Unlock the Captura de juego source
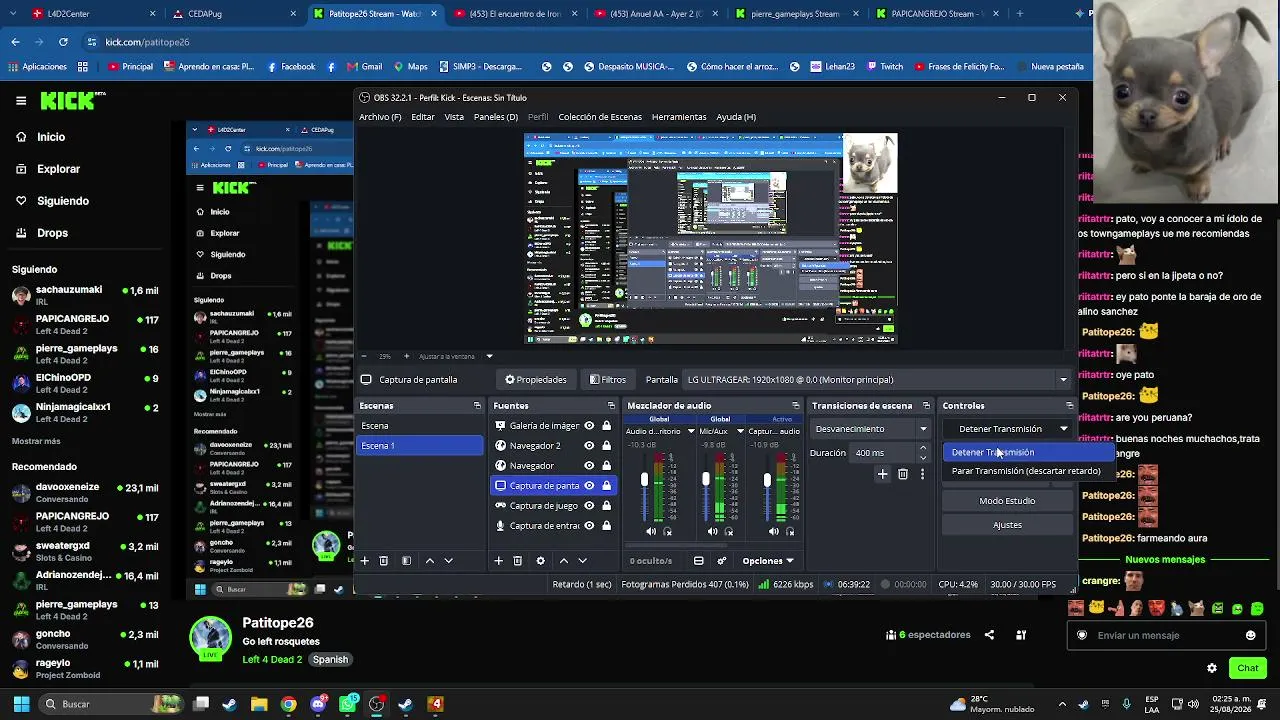The height and width of the screenshot is (720, 1280). (606, 506)
